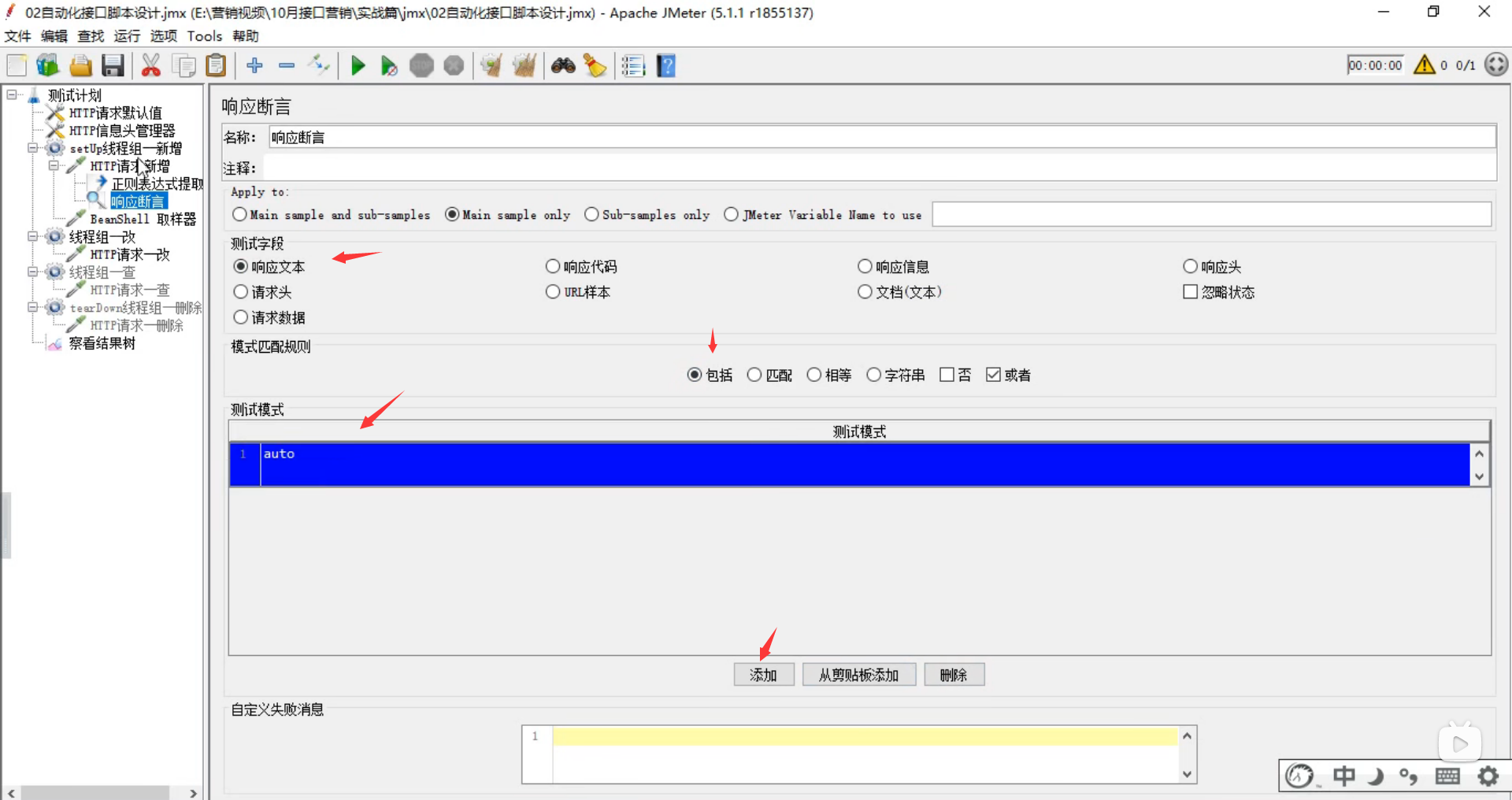
Task: Select Main sample only option
Action: 508,215
